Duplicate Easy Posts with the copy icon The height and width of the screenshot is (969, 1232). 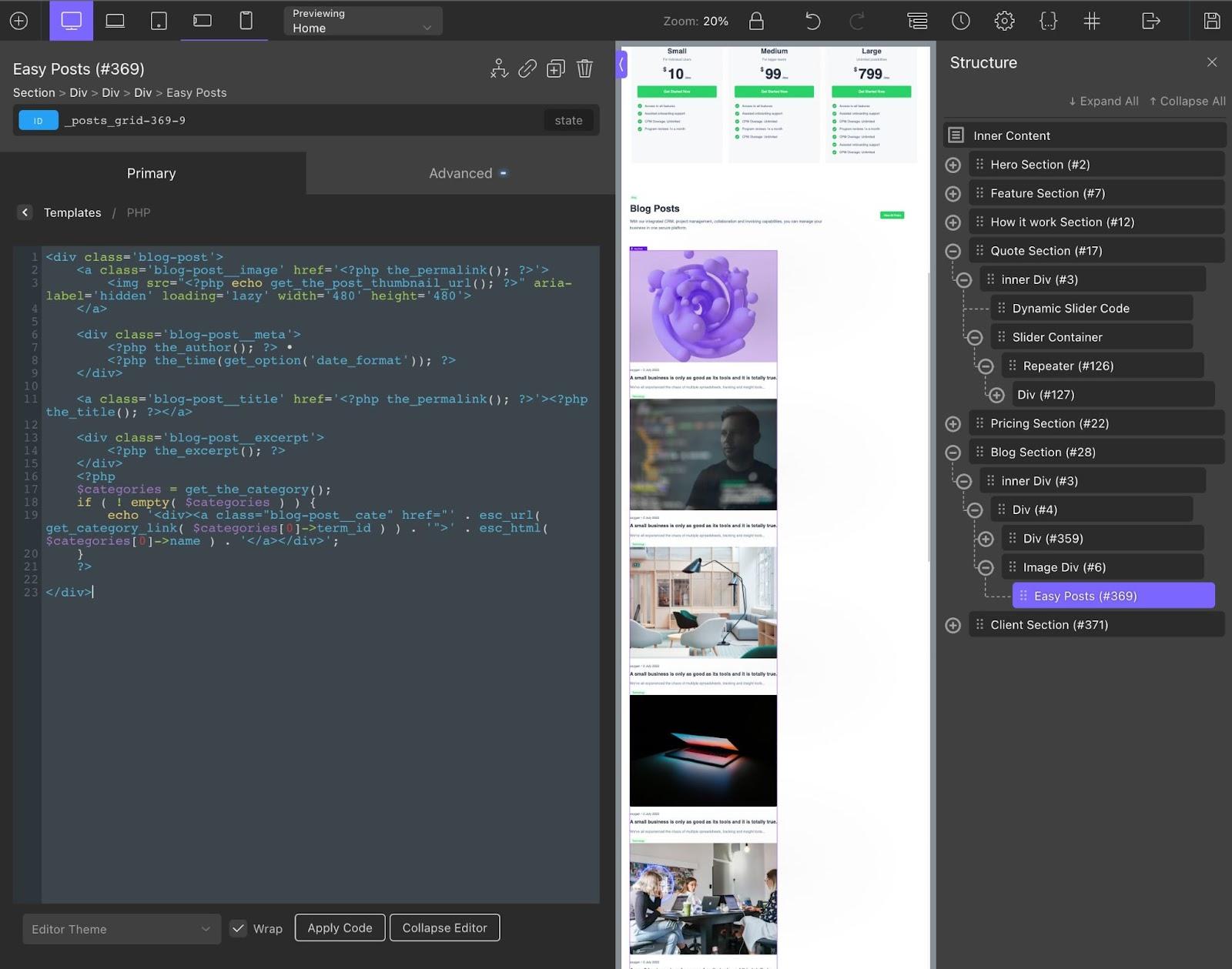click(555, 68)
